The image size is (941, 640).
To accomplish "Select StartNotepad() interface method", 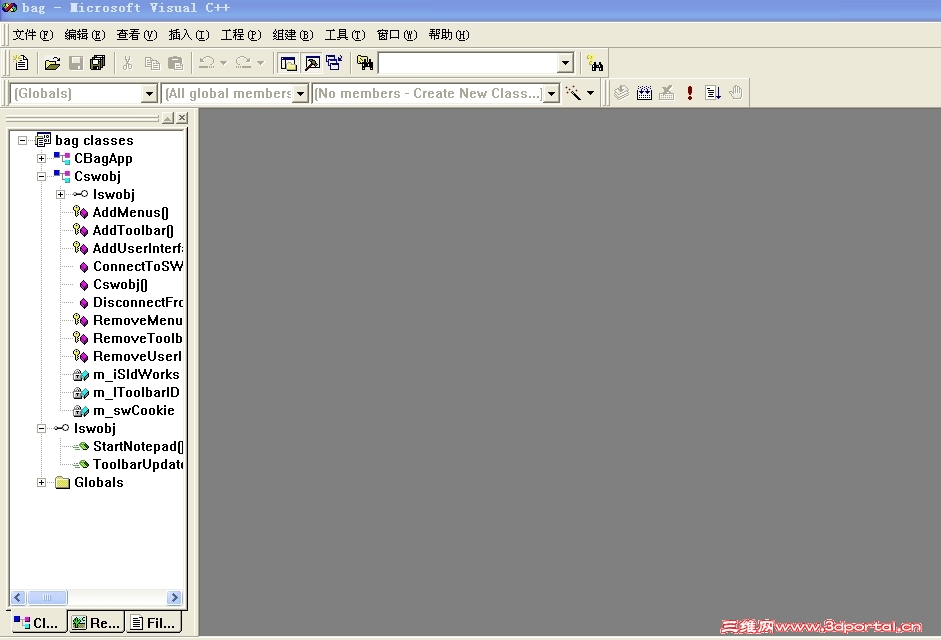I will tap(138, 447).
